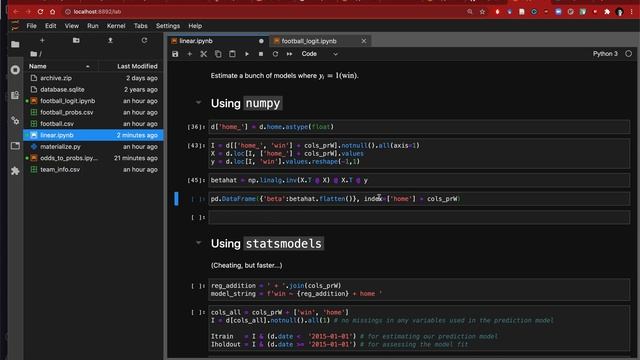Click the cols_all Itrain Iholdout code cell

coord(419,328)
